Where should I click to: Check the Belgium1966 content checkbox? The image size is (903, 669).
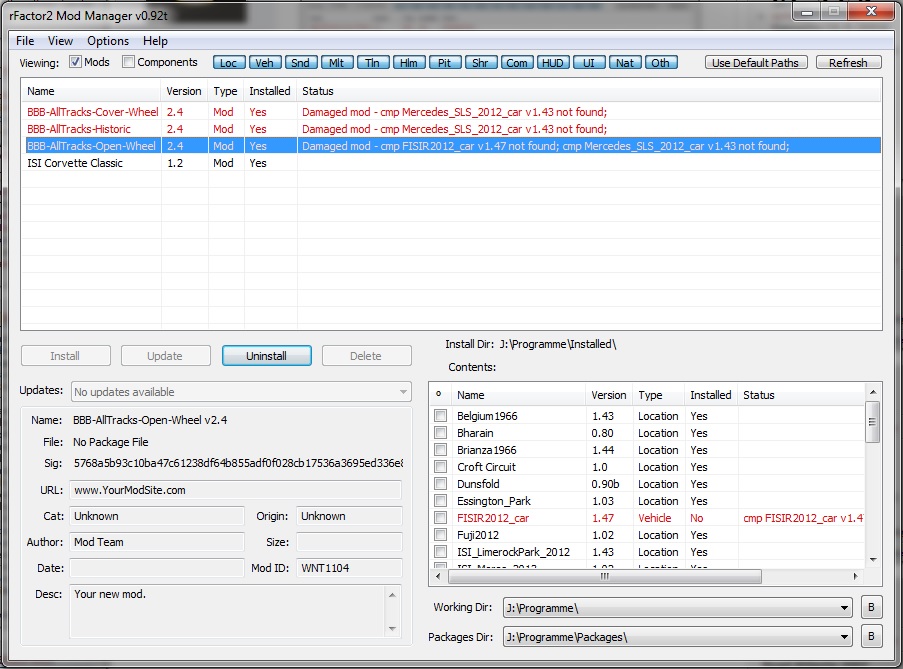440,416
